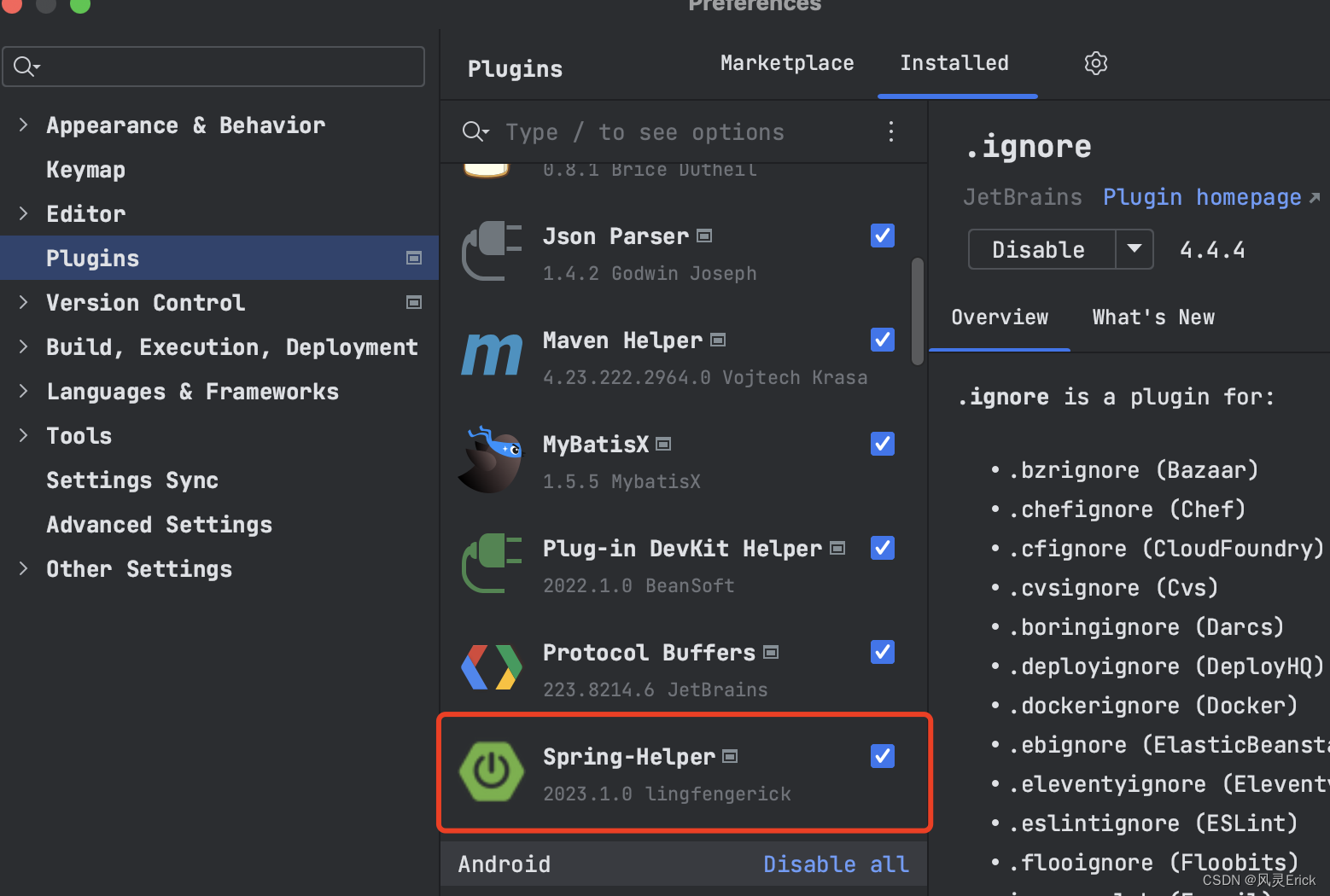The height and width of the screenshot is (896, 1330).
Task: Click the Maven Helper plugin icon
Action: click(x=492, y=355)
